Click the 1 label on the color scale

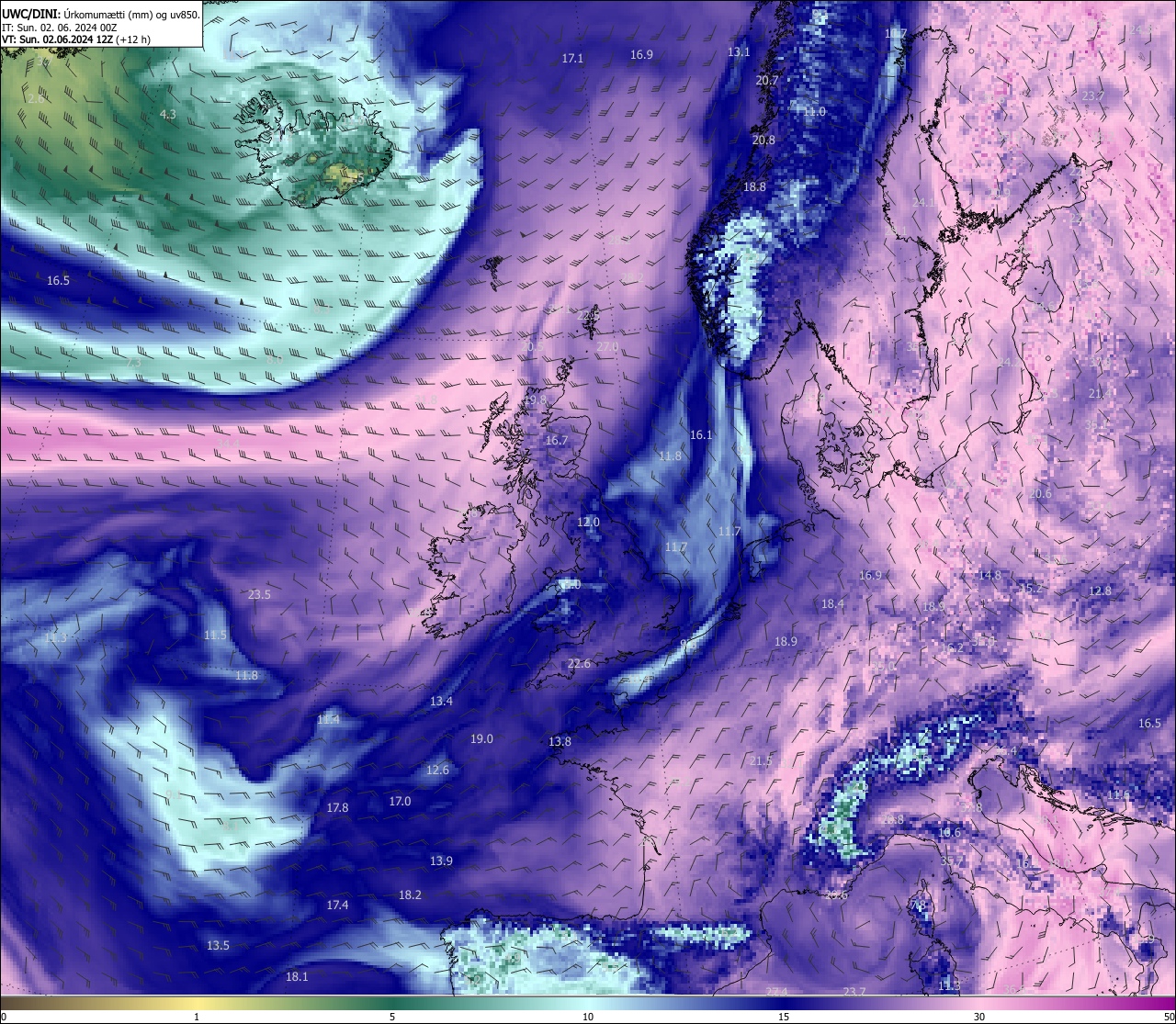pyautogui.click(x=197, y=1017)
